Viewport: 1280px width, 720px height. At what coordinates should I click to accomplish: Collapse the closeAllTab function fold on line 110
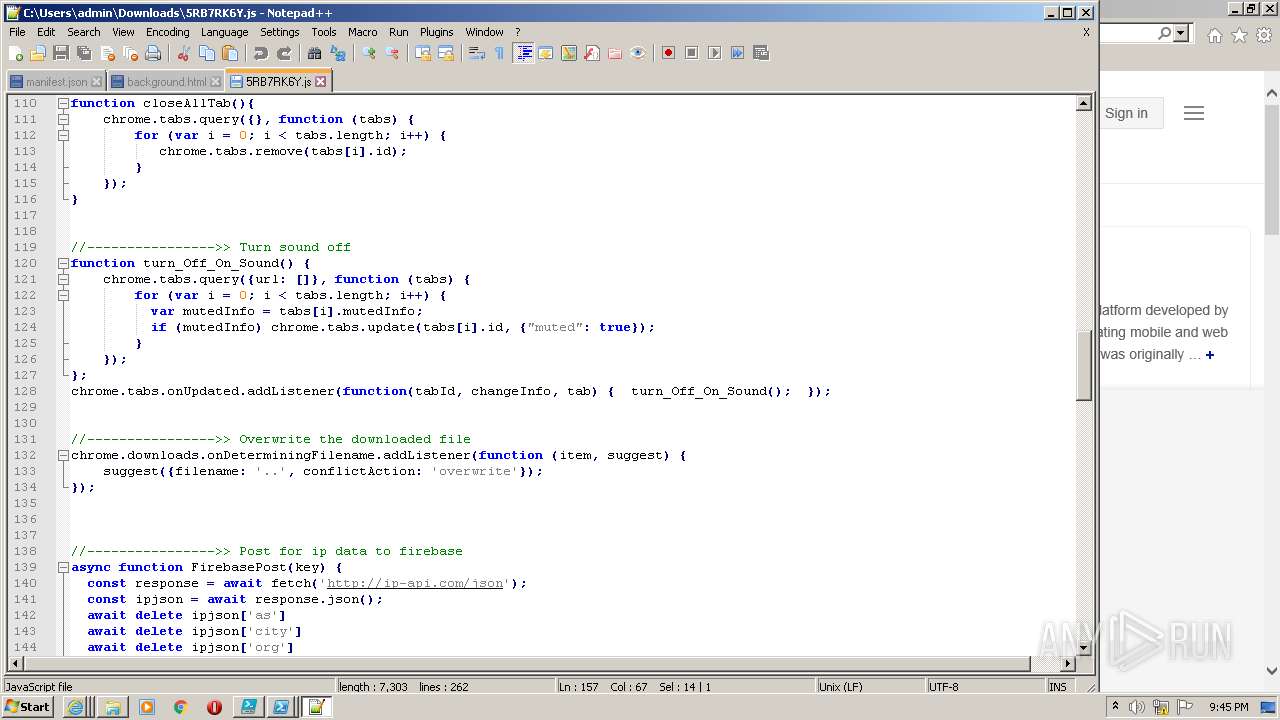tap(63, 103)
